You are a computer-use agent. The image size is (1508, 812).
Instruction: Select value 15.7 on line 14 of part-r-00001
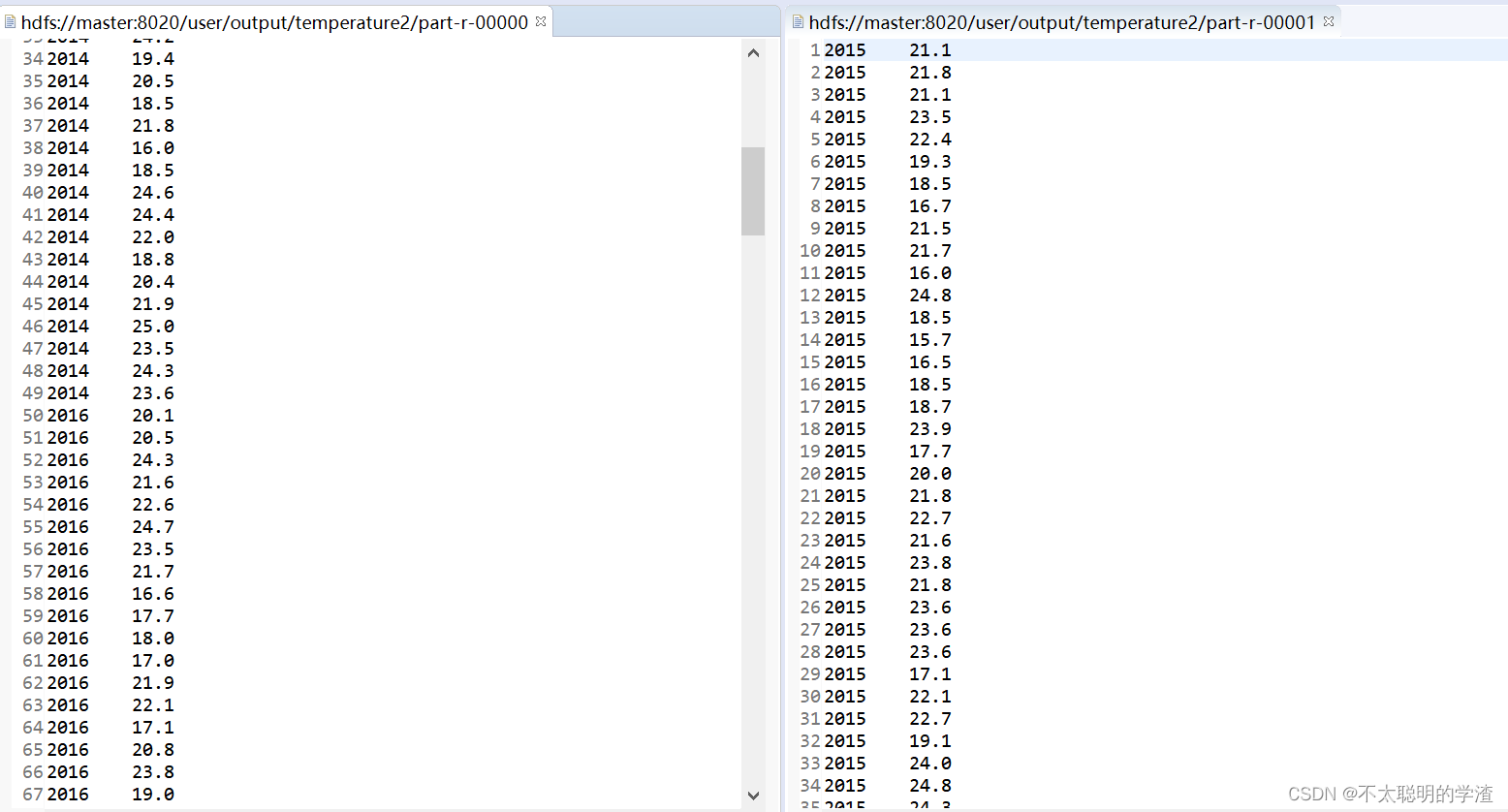pyautogui.click(x=930, y=340)
